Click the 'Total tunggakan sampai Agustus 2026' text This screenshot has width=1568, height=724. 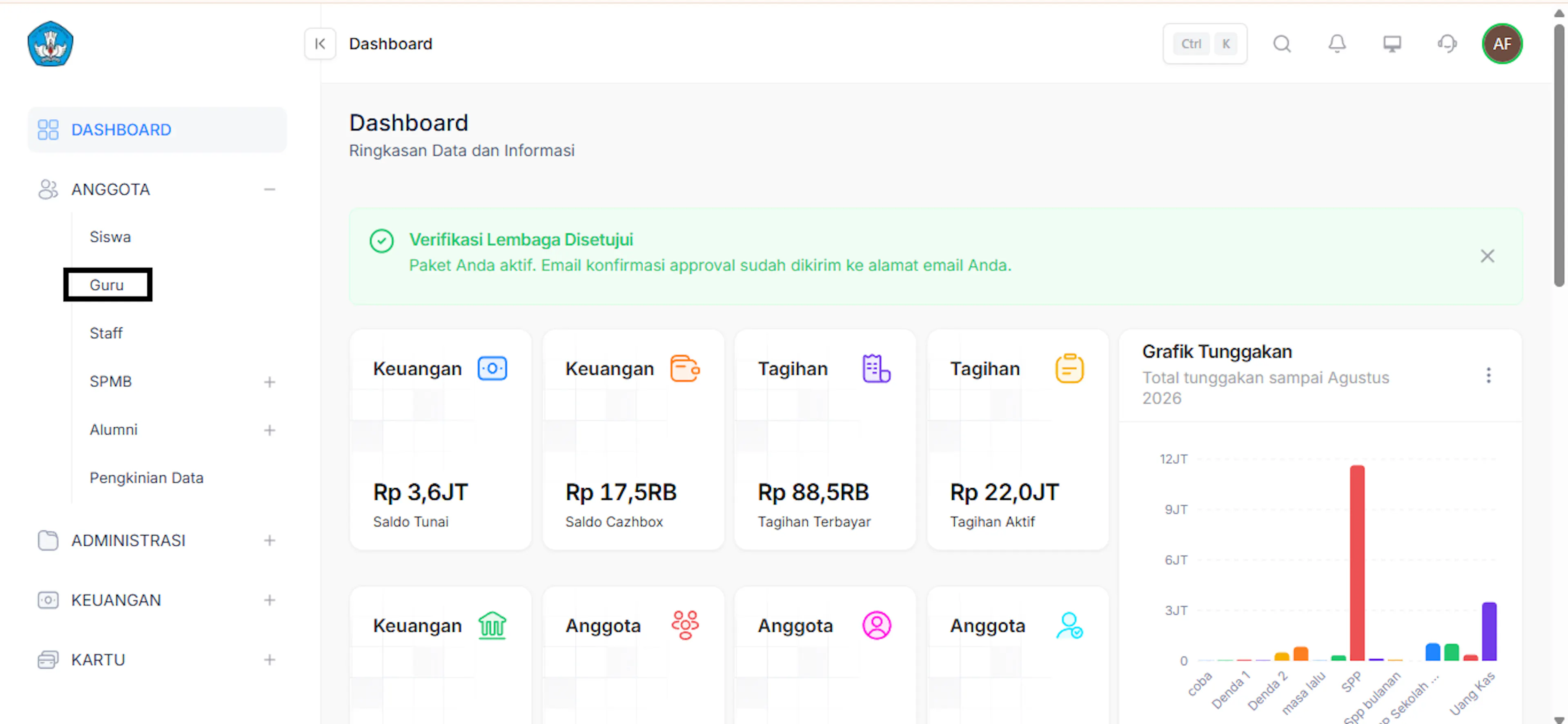click(x=1265, y=388)
